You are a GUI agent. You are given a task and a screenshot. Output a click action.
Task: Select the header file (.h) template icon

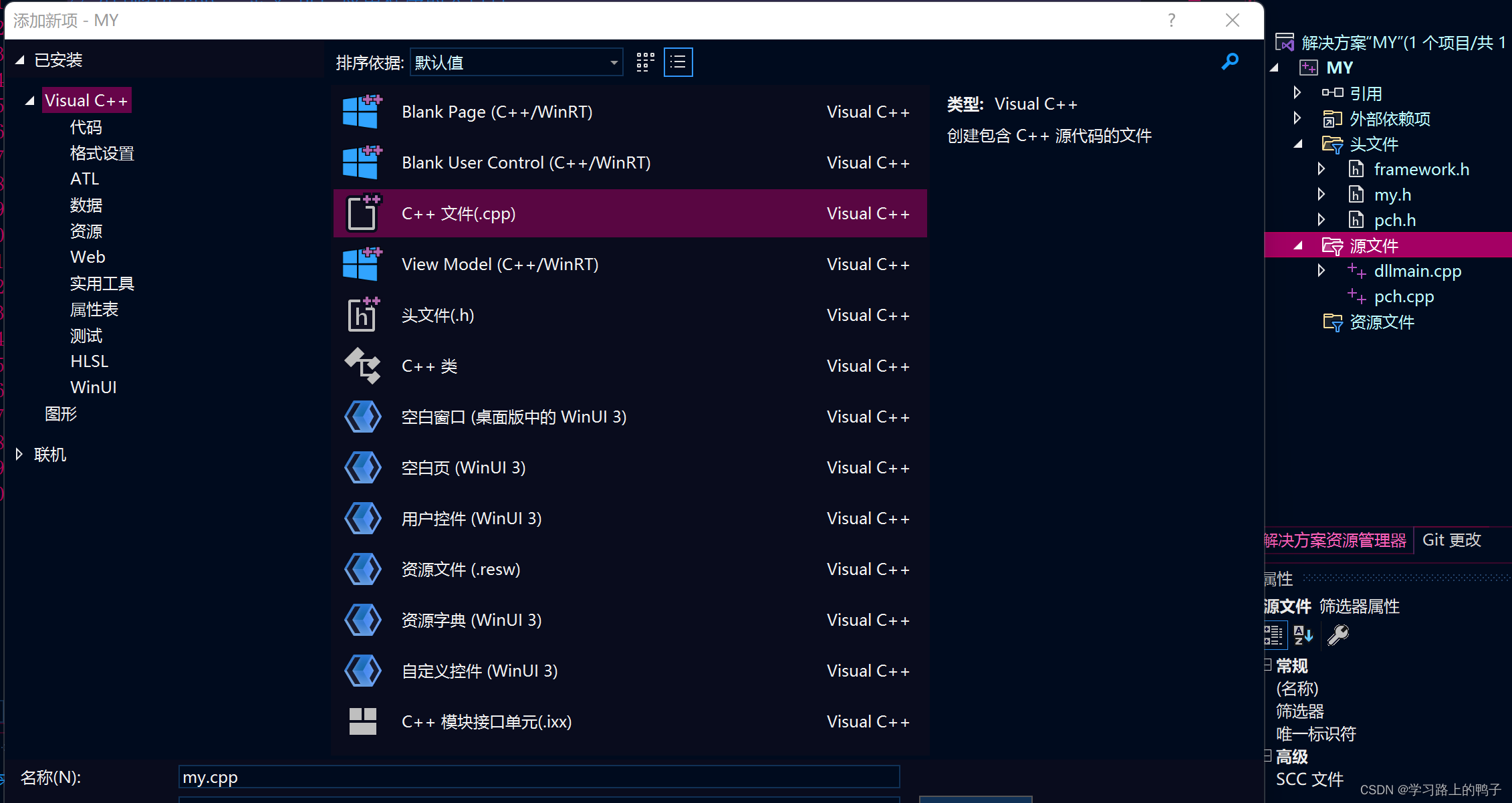coord(362,315)
